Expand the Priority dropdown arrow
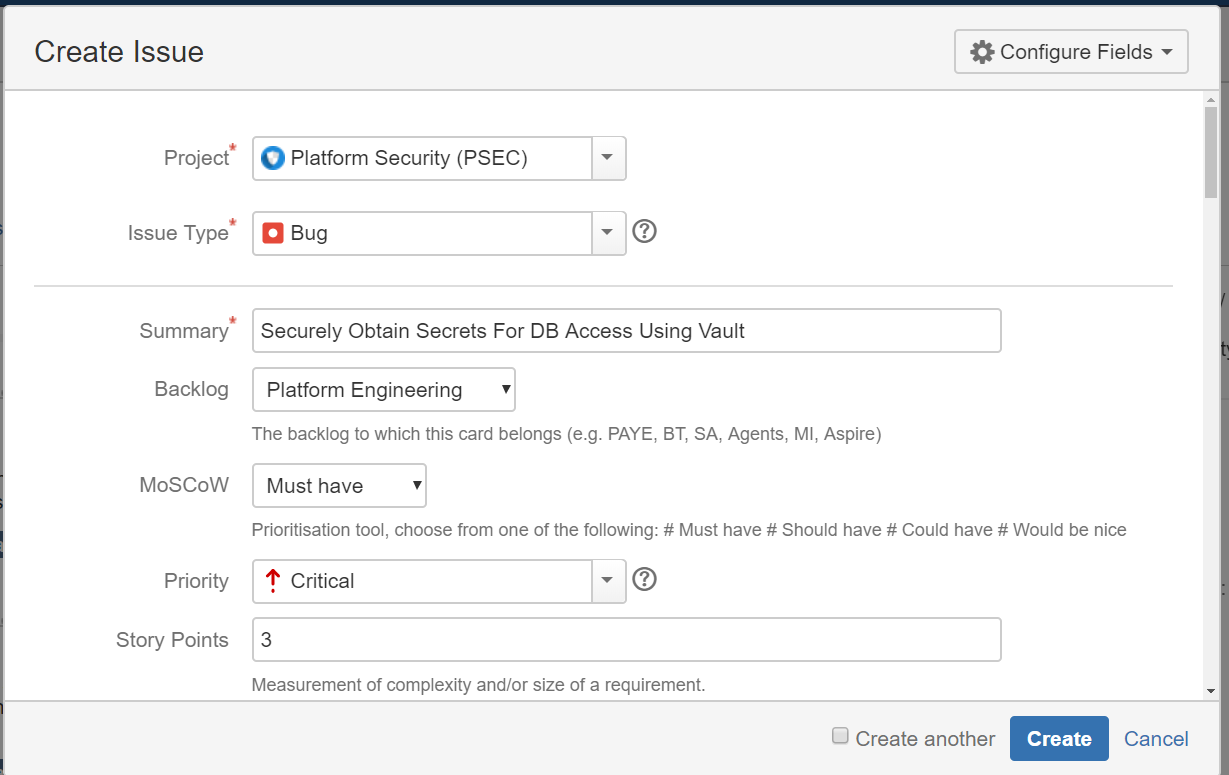The image size is (1229, 775). tap(609, 581)
